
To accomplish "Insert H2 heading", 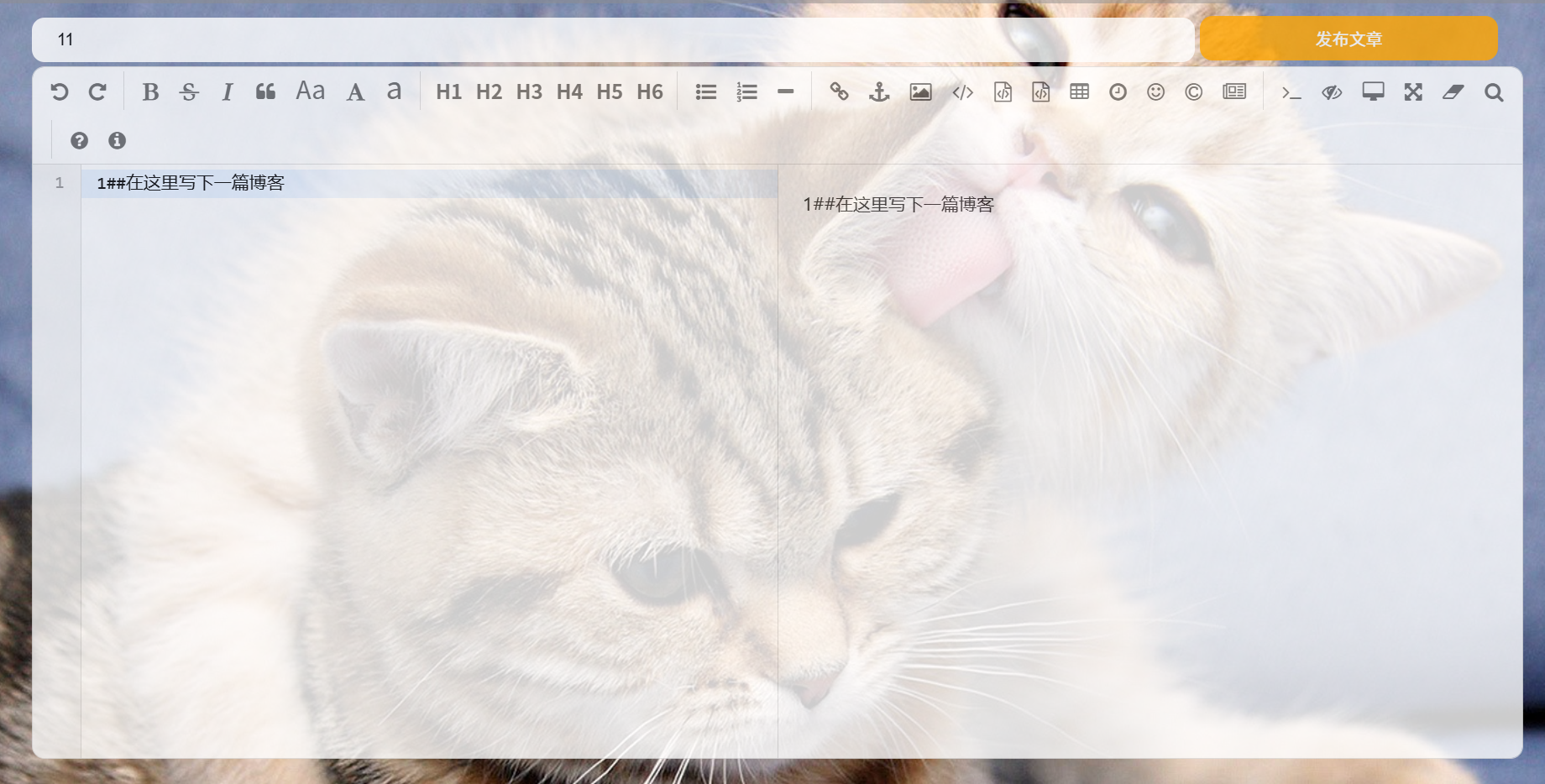I will coord(490,91).
